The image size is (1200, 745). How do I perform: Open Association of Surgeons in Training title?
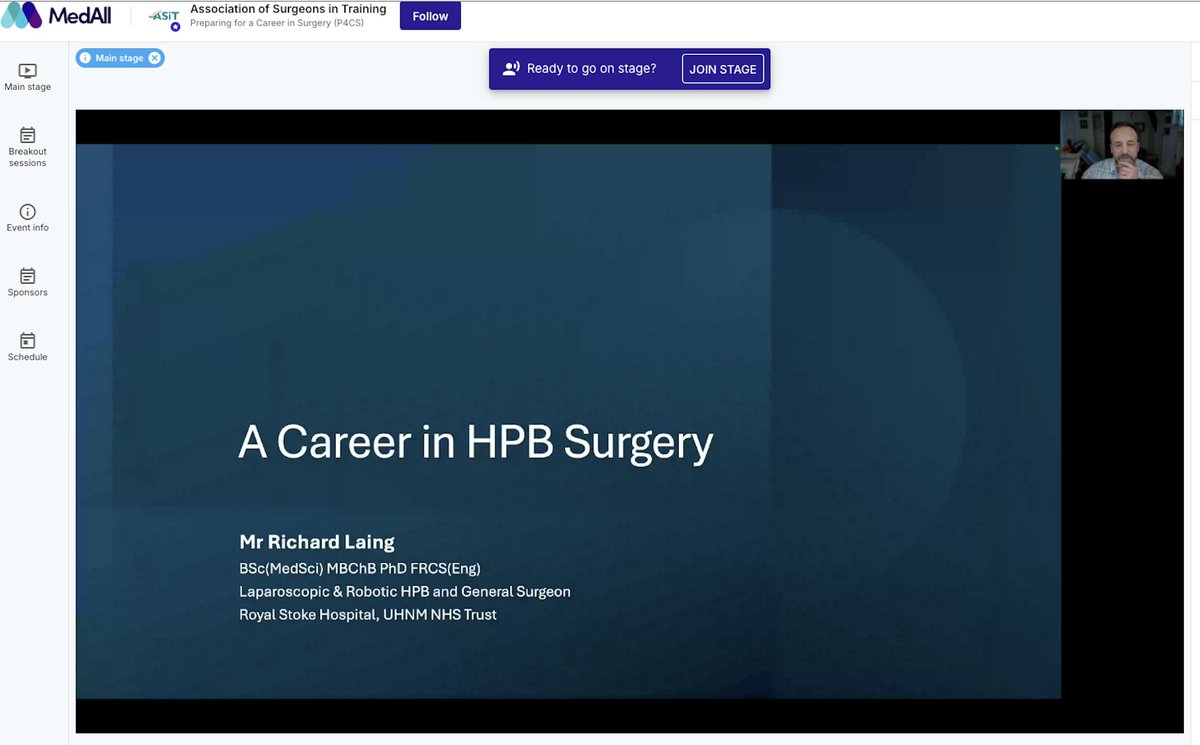288,10
